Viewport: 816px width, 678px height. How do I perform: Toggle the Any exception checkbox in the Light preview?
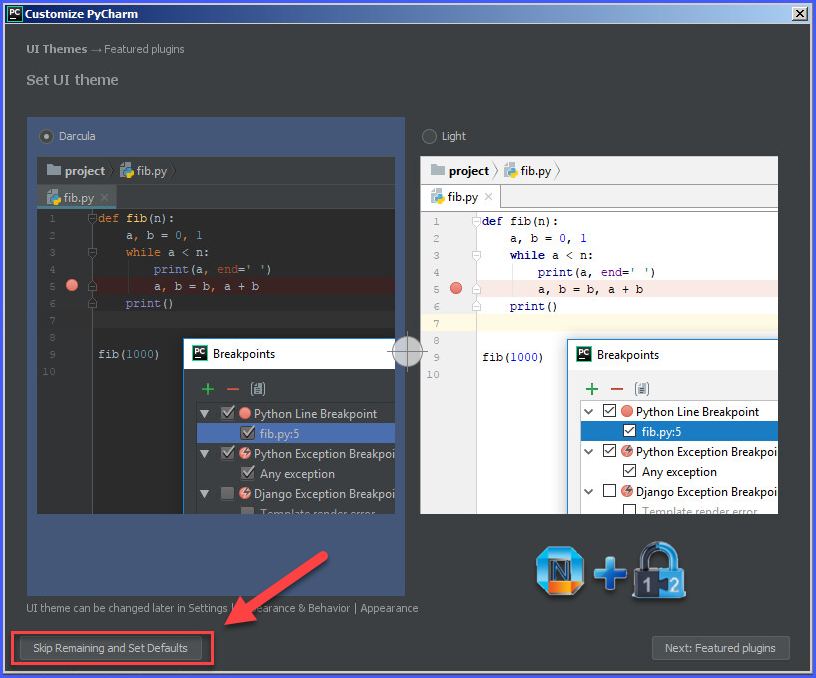[629, 471]
